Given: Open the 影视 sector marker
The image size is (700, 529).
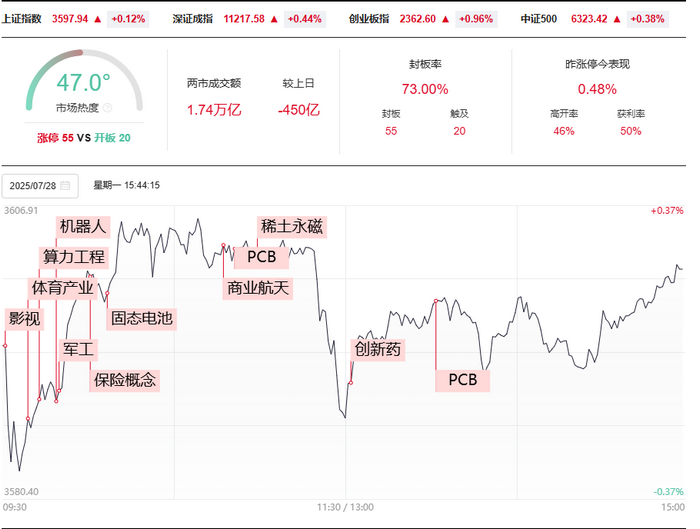Looking at the screenshot, I should pos(24,319).
